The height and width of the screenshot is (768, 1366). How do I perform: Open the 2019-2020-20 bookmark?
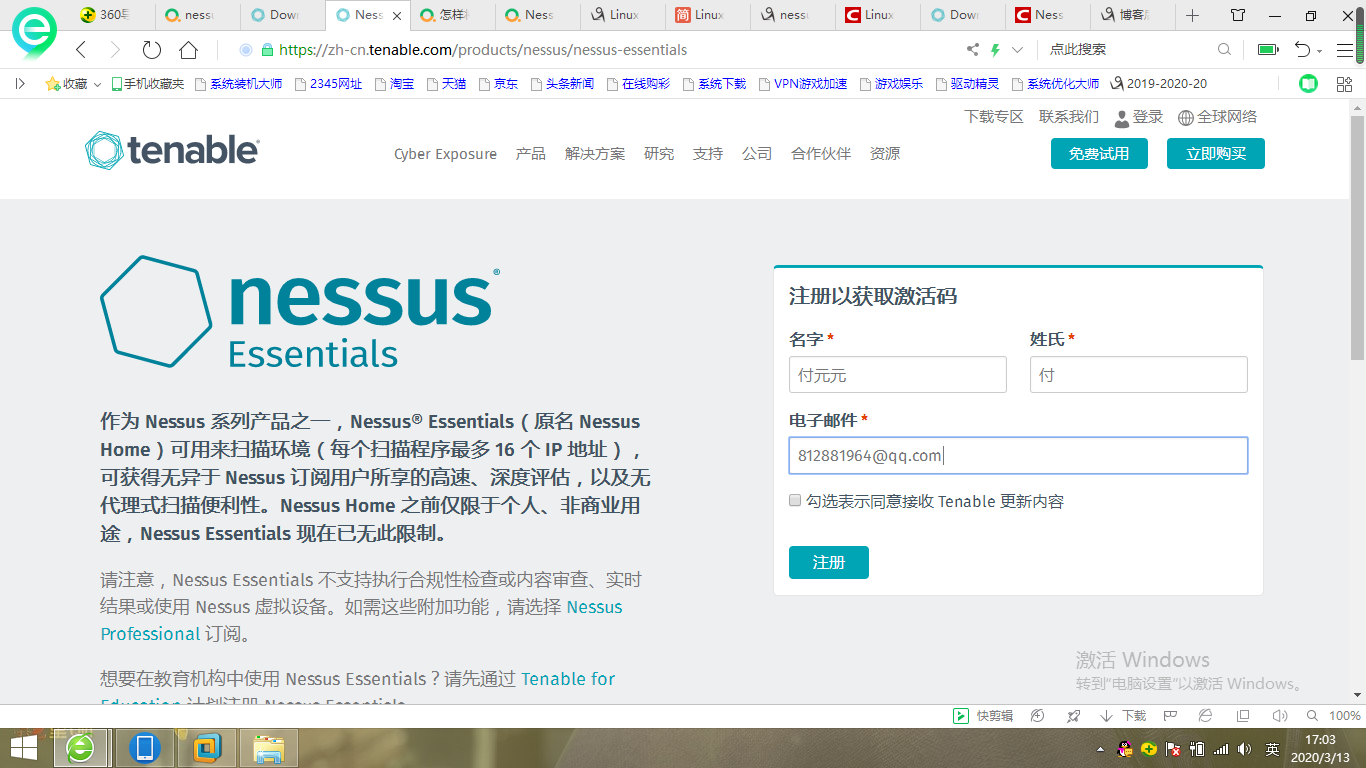tap(1158, 84)
